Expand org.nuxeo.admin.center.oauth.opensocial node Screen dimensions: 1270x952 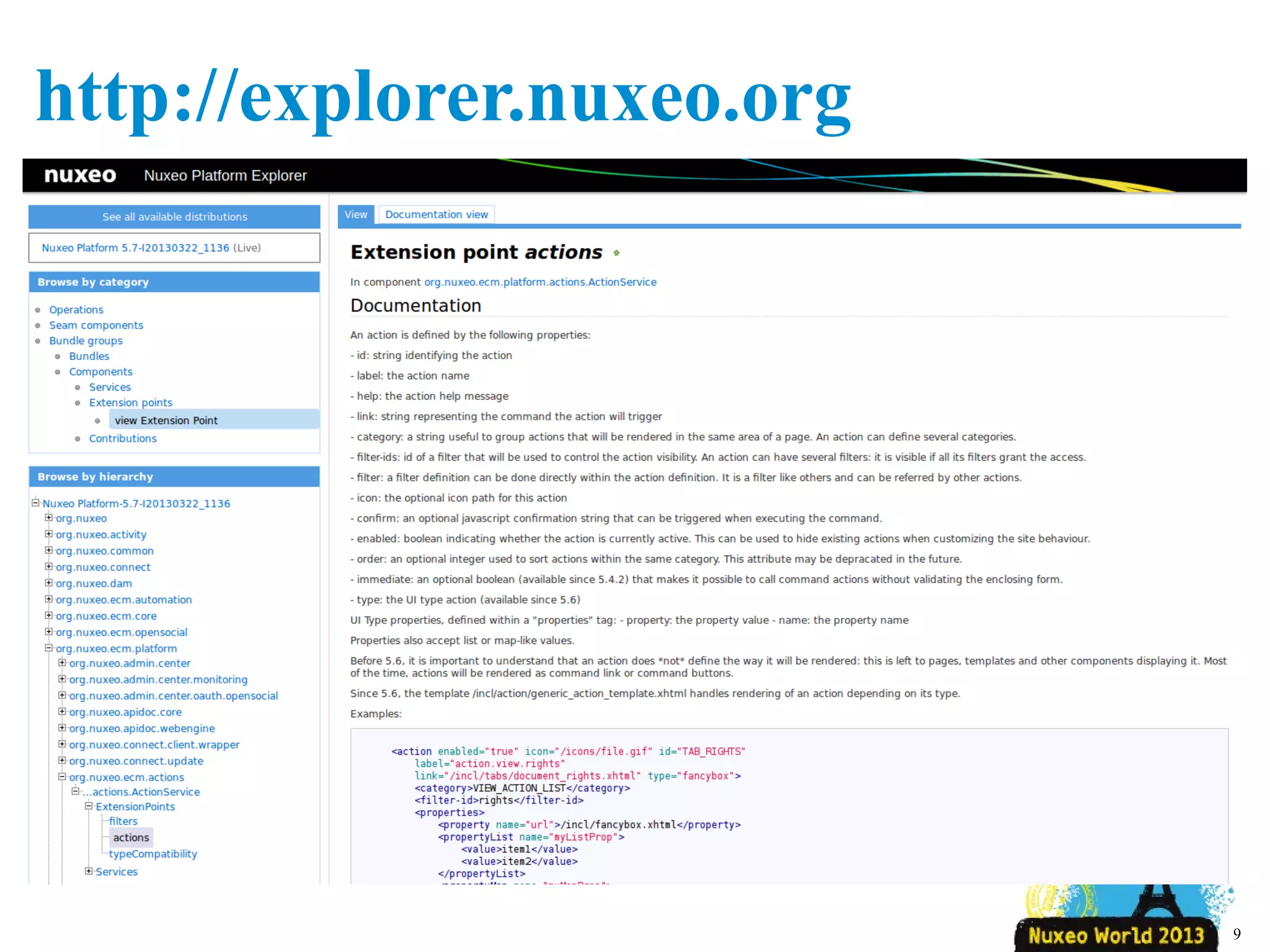tap(62, 695)
